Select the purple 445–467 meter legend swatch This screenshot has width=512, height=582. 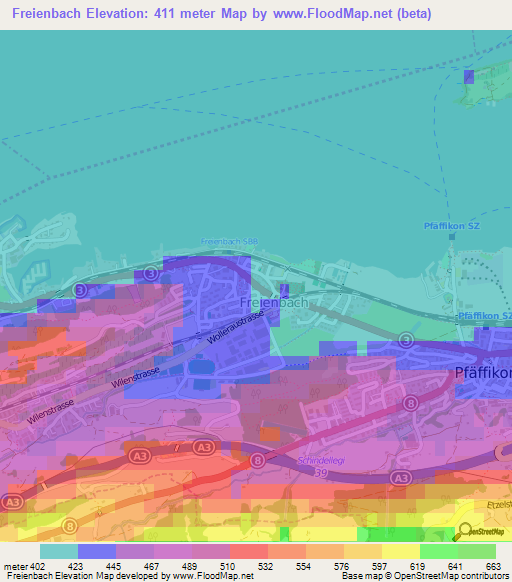point(135,552)
